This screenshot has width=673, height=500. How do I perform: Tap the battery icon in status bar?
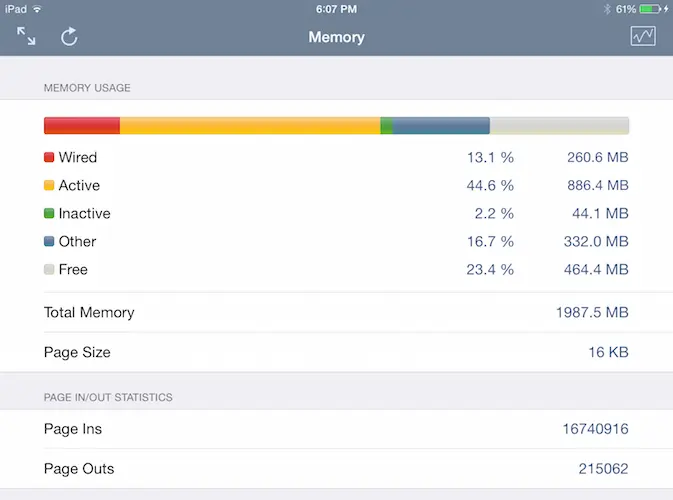point(653,9)
